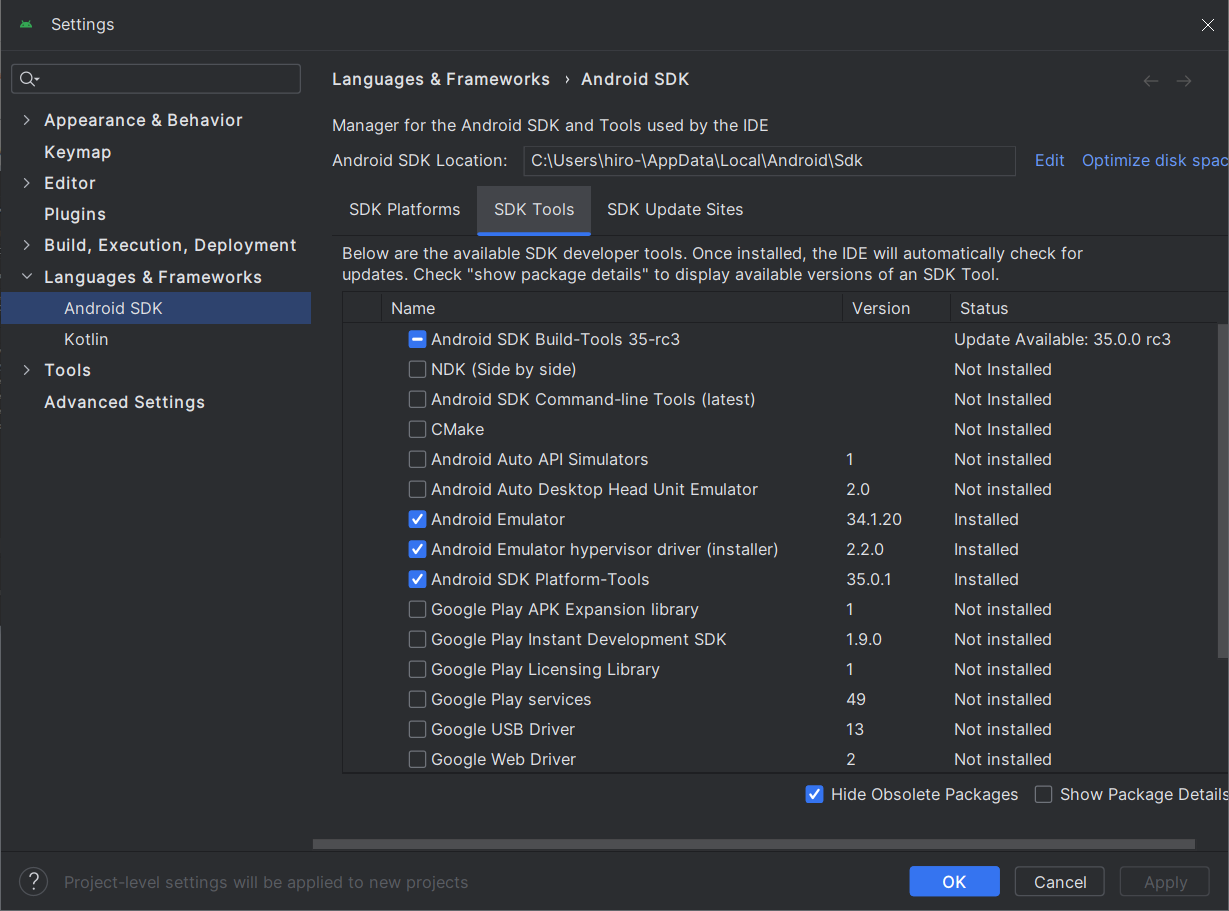Click the help question mark icon
1229x911 pixels.
(x=33, y=881)
